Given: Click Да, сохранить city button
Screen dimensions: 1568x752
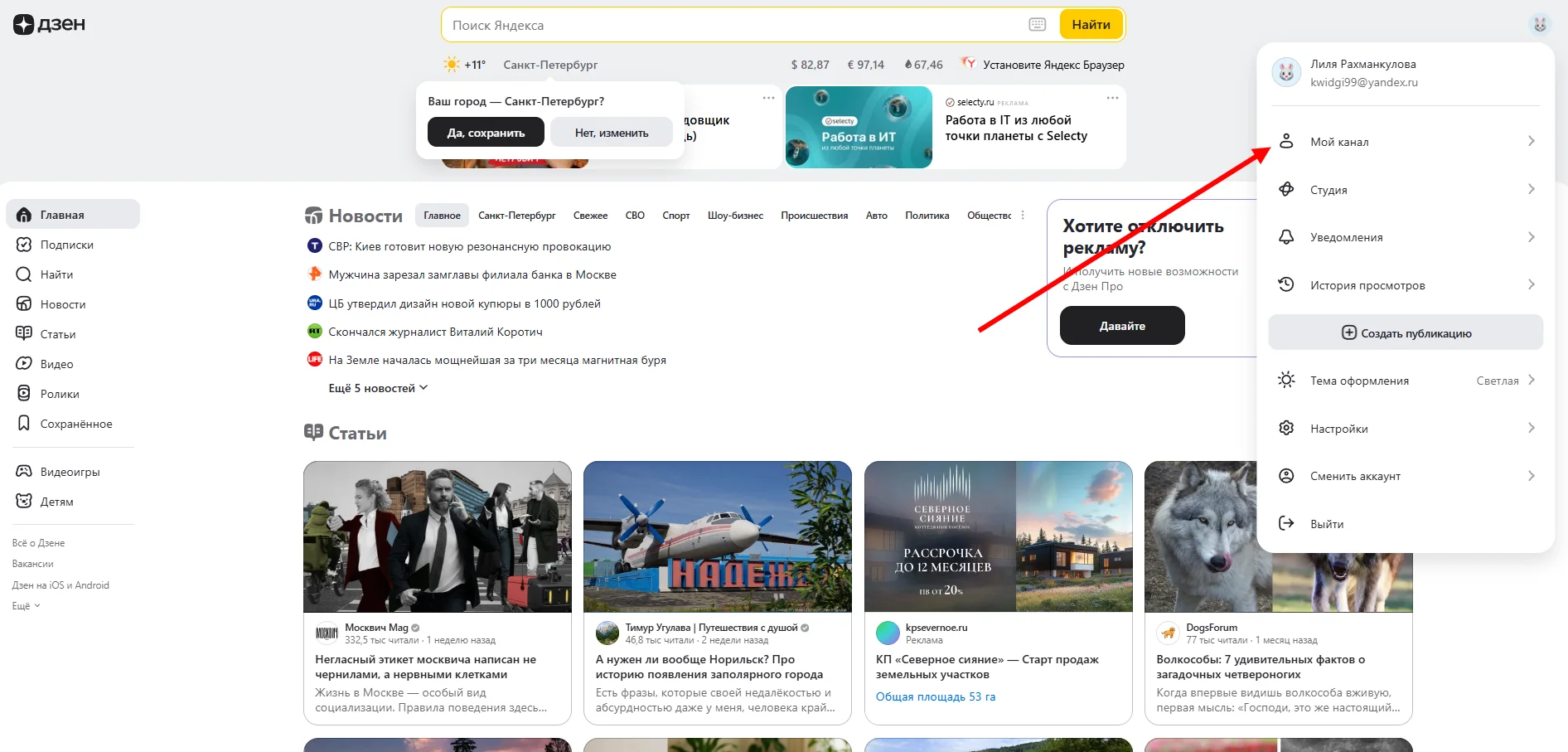Looking at the screenshot, I should click(486, 133).
